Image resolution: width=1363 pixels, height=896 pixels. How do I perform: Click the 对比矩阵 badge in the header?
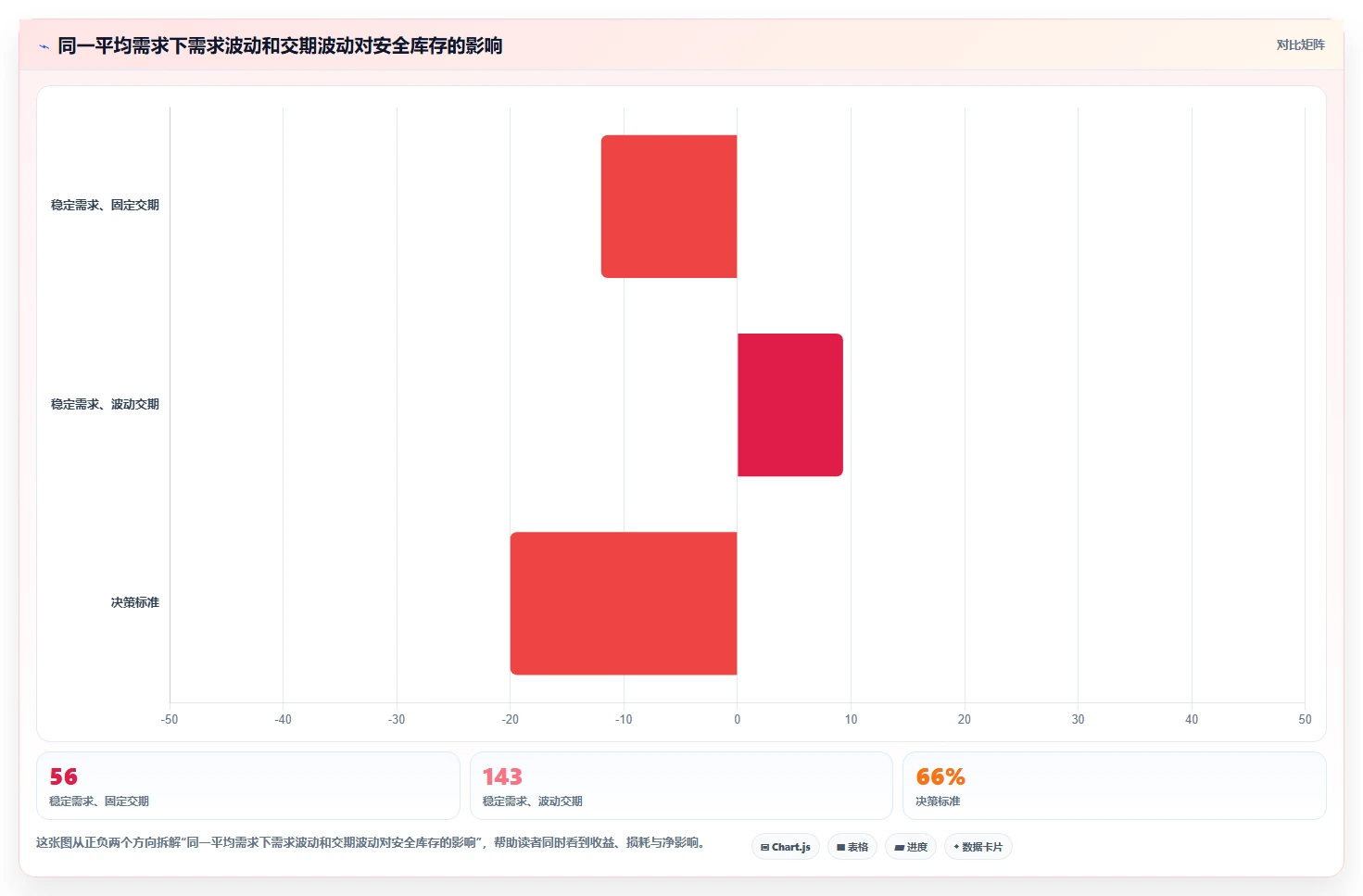click(x=1300, y=44)
